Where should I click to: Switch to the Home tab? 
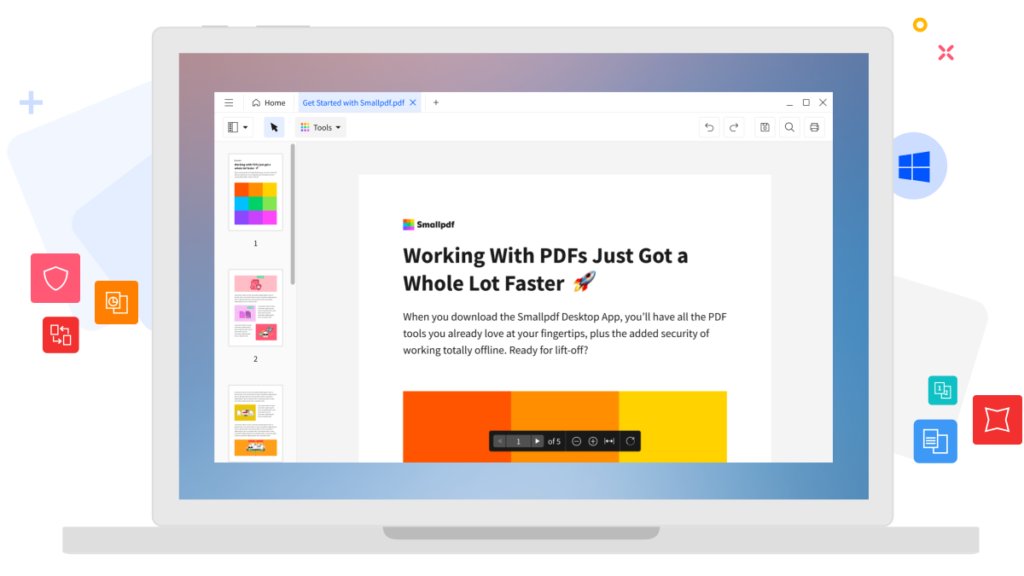(x=268, y=103)
